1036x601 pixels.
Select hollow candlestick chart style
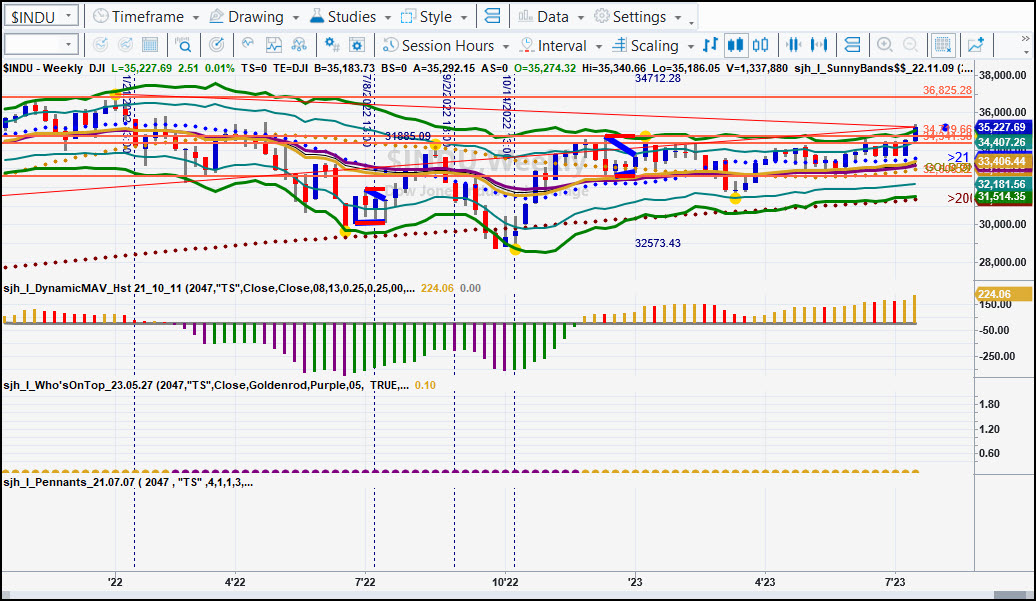[760, 45]
